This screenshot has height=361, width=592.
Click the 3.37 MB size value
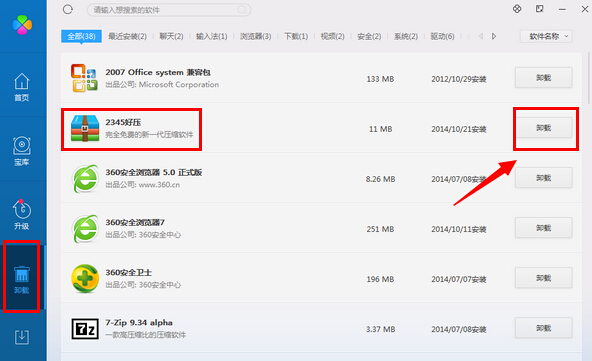[x=380, y=329]
